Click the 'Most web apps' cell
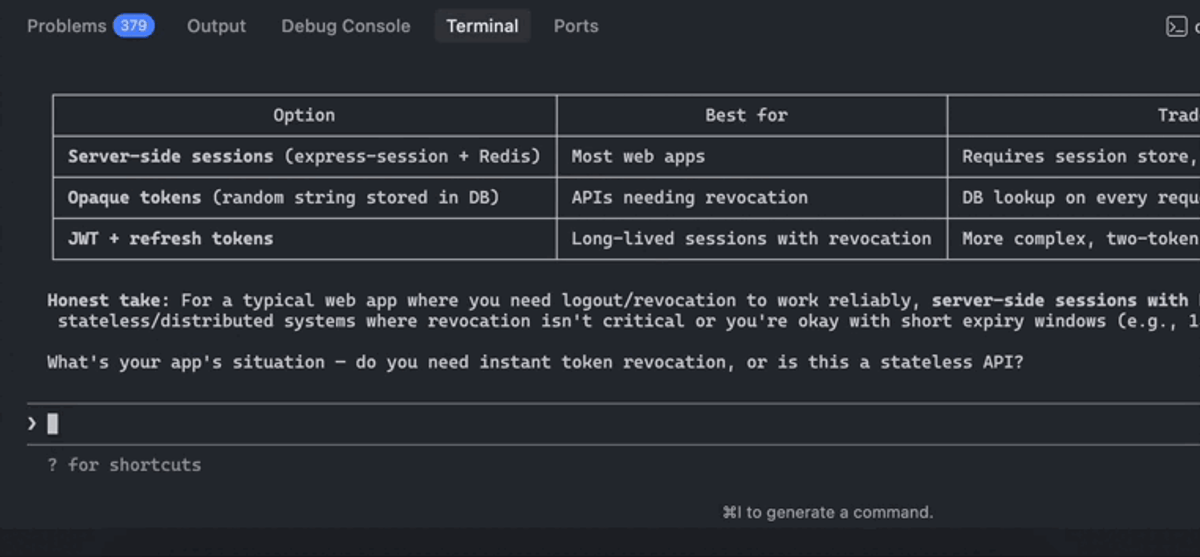The height and width of the screenshot is (557, 1200). pyautogui.click(x=752, y=156)
